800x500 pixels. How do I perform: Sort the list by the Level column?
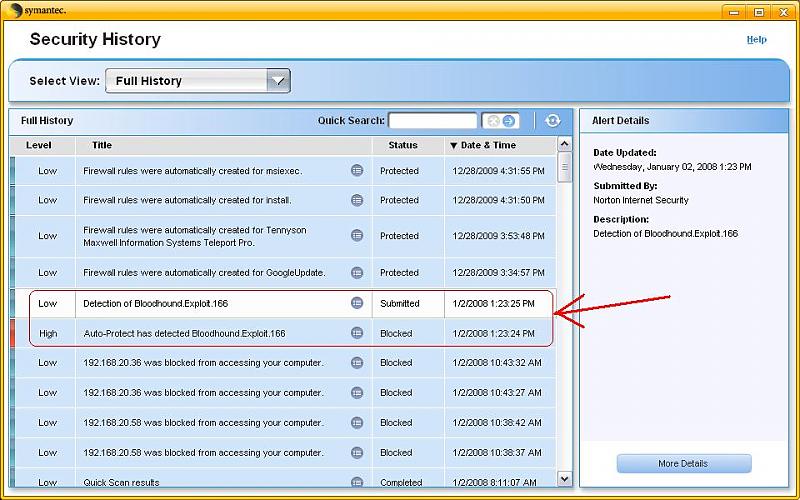(38, 145)
